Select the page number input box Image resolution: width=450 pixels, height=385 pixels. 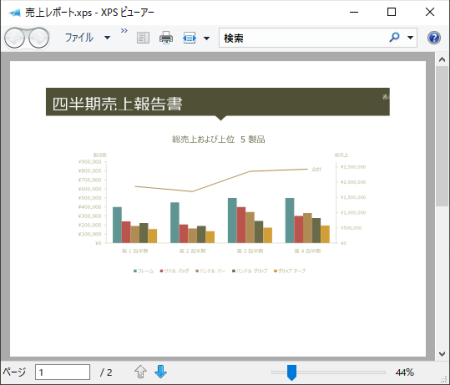62,372
